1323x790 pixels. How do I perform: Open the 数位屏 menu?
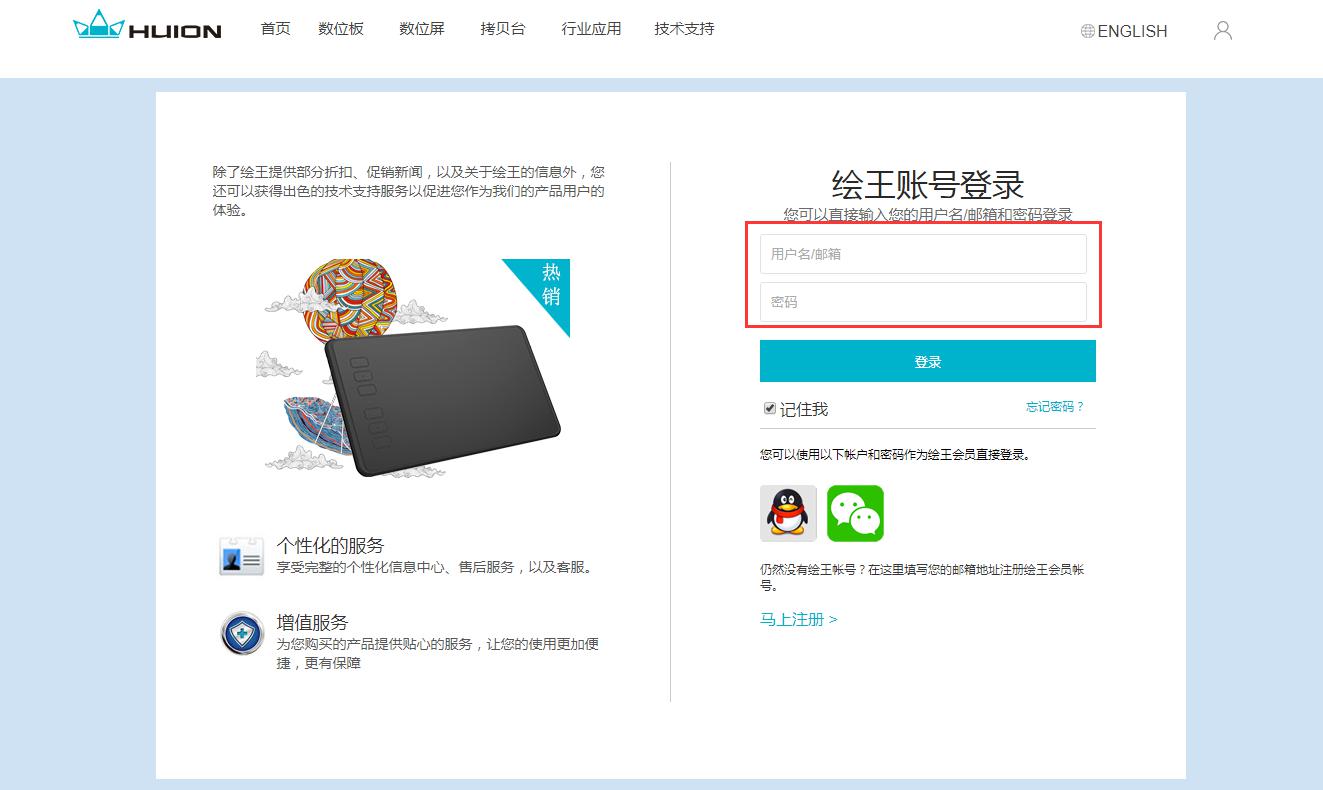(422, 29)
